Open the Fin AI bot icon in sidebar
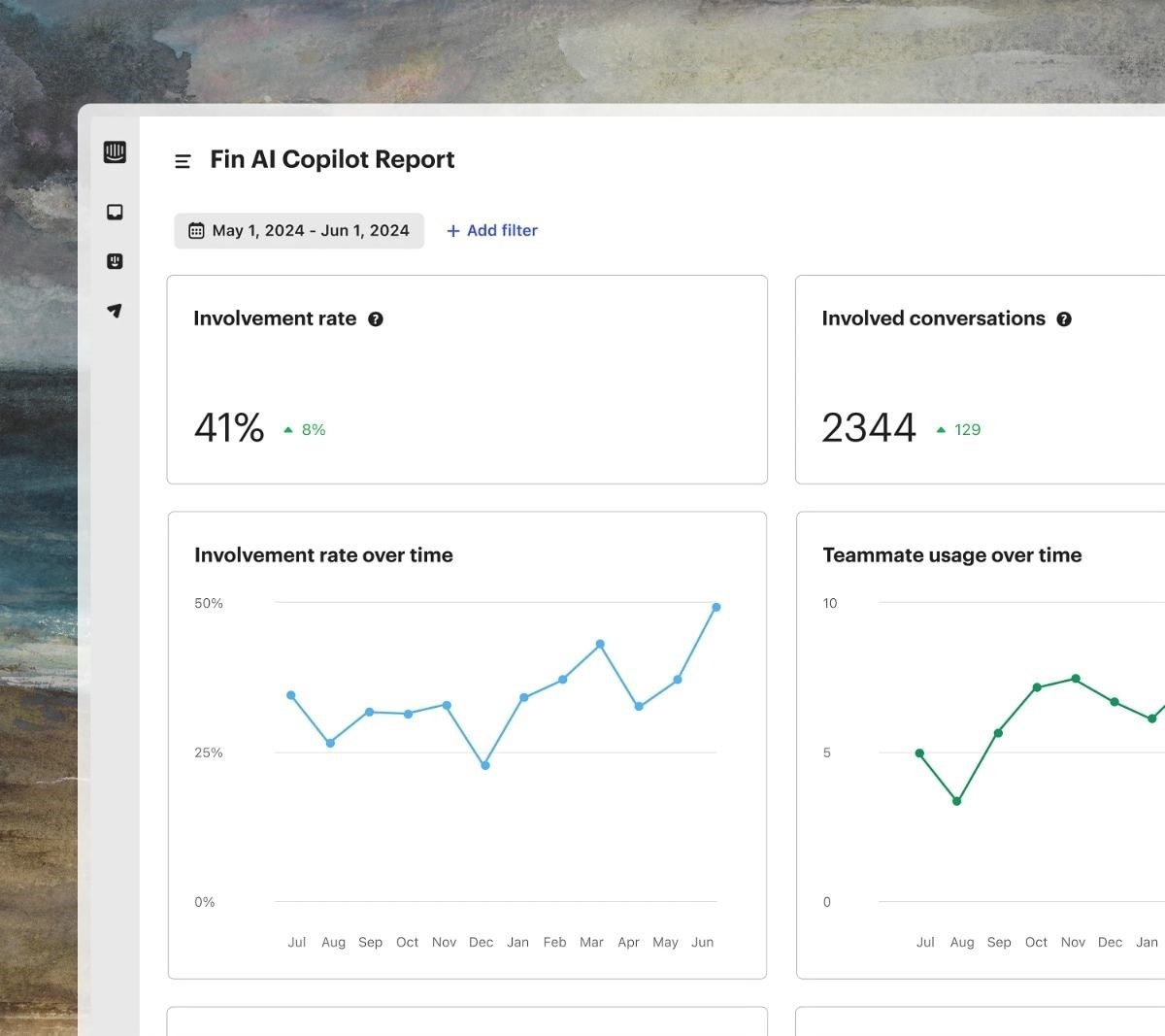 [x=115, y=261]
